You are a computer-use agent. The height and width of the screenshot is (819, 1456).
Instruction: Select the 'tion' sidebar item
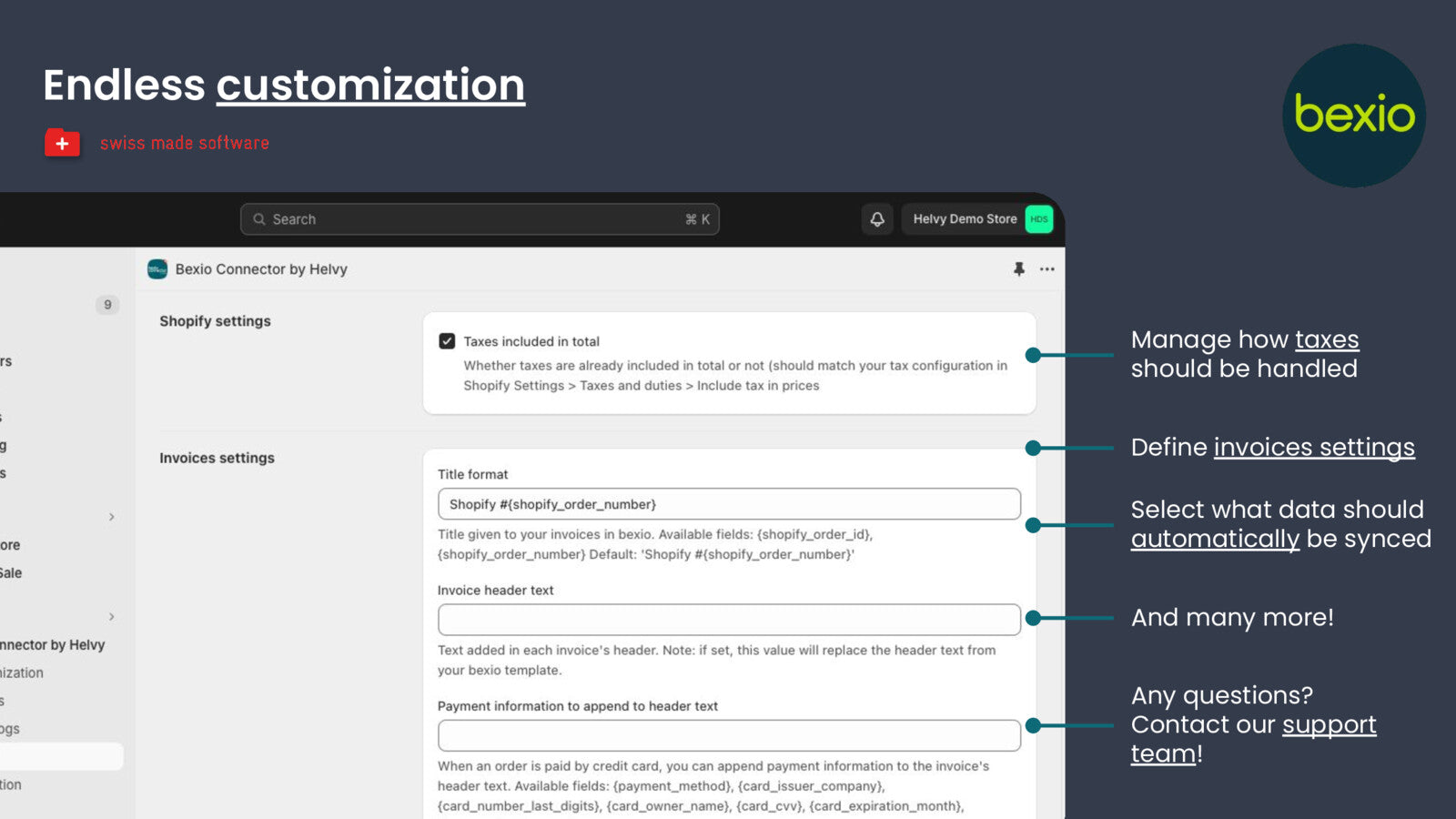coord(11,784)
